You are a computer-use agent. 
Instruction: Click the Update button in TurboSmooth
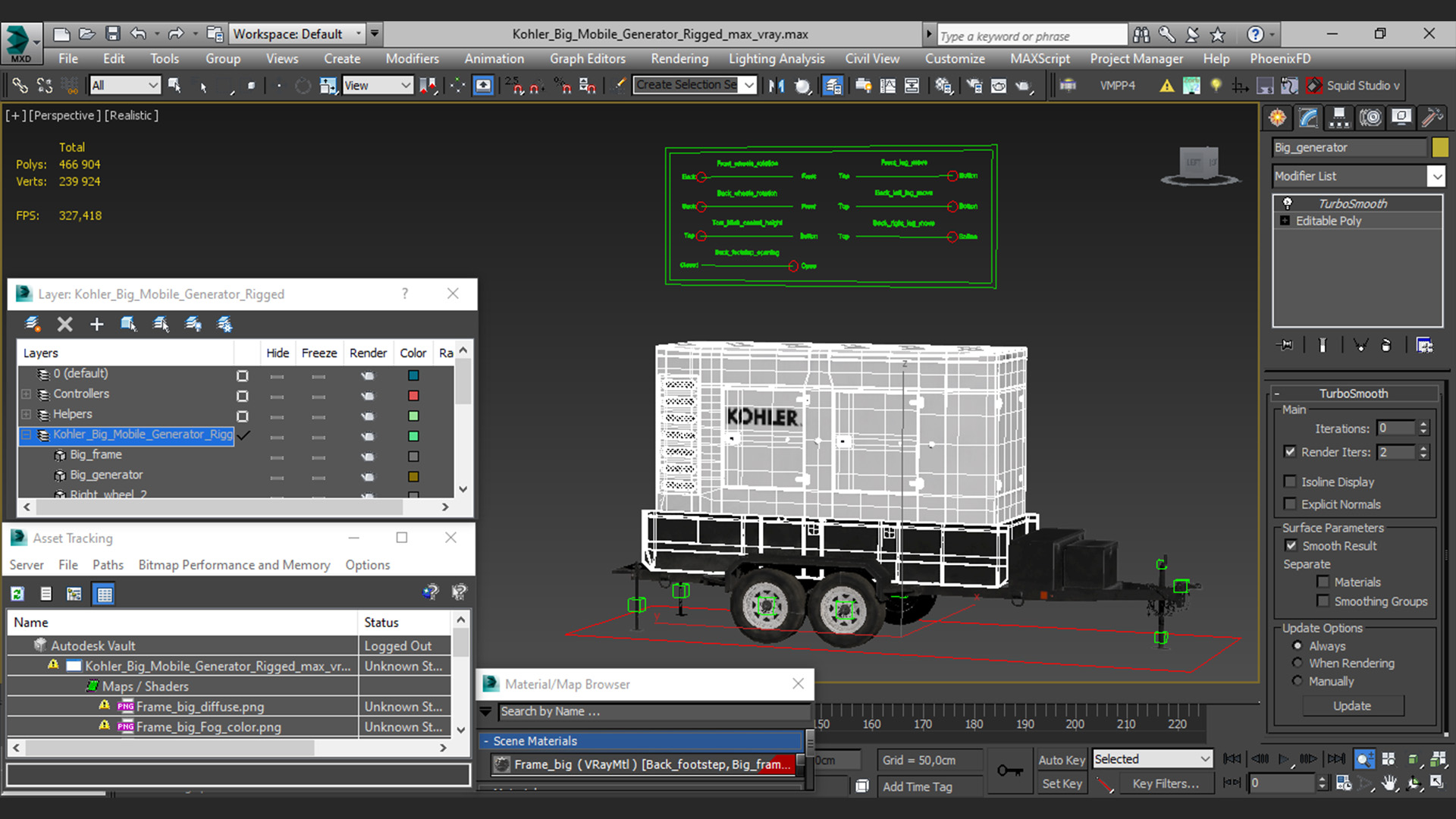(x=1353, y=706)
